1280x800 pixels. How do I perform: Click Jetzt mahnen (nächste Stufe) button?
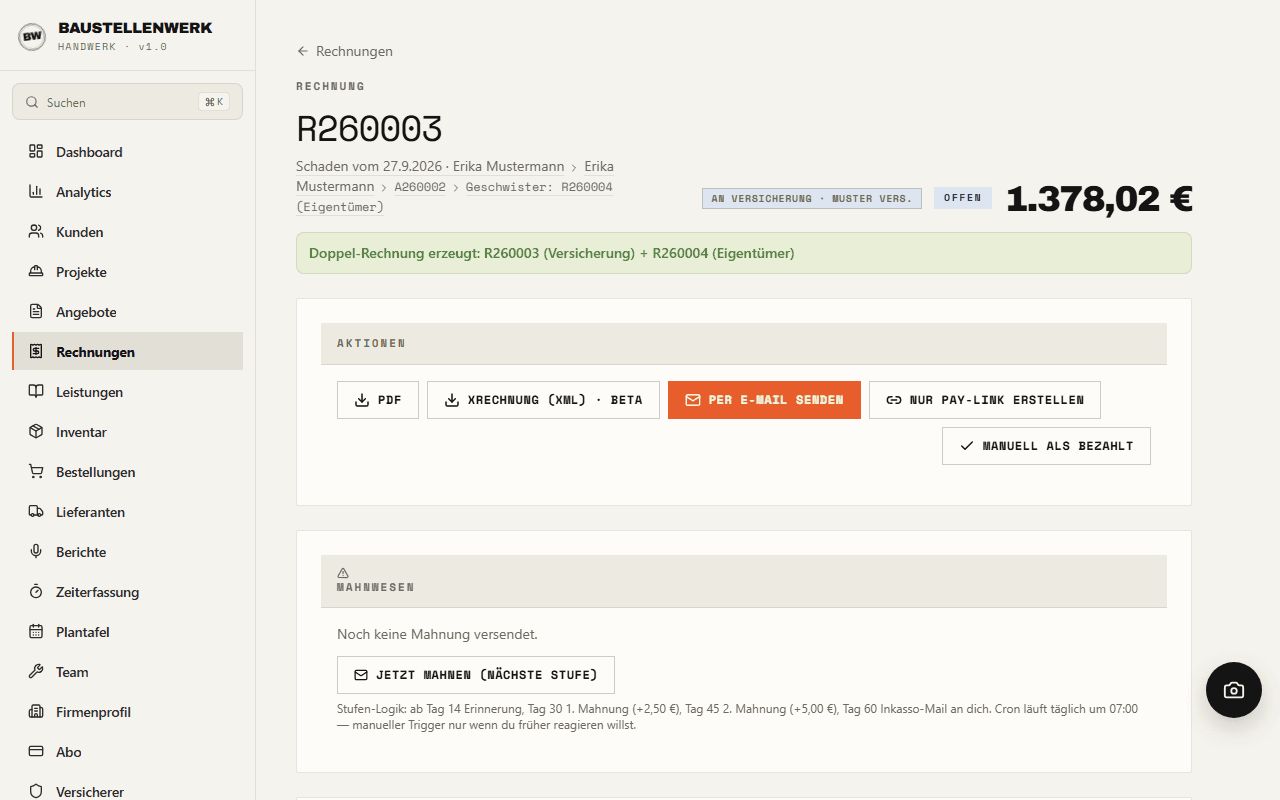click(476, 675)
